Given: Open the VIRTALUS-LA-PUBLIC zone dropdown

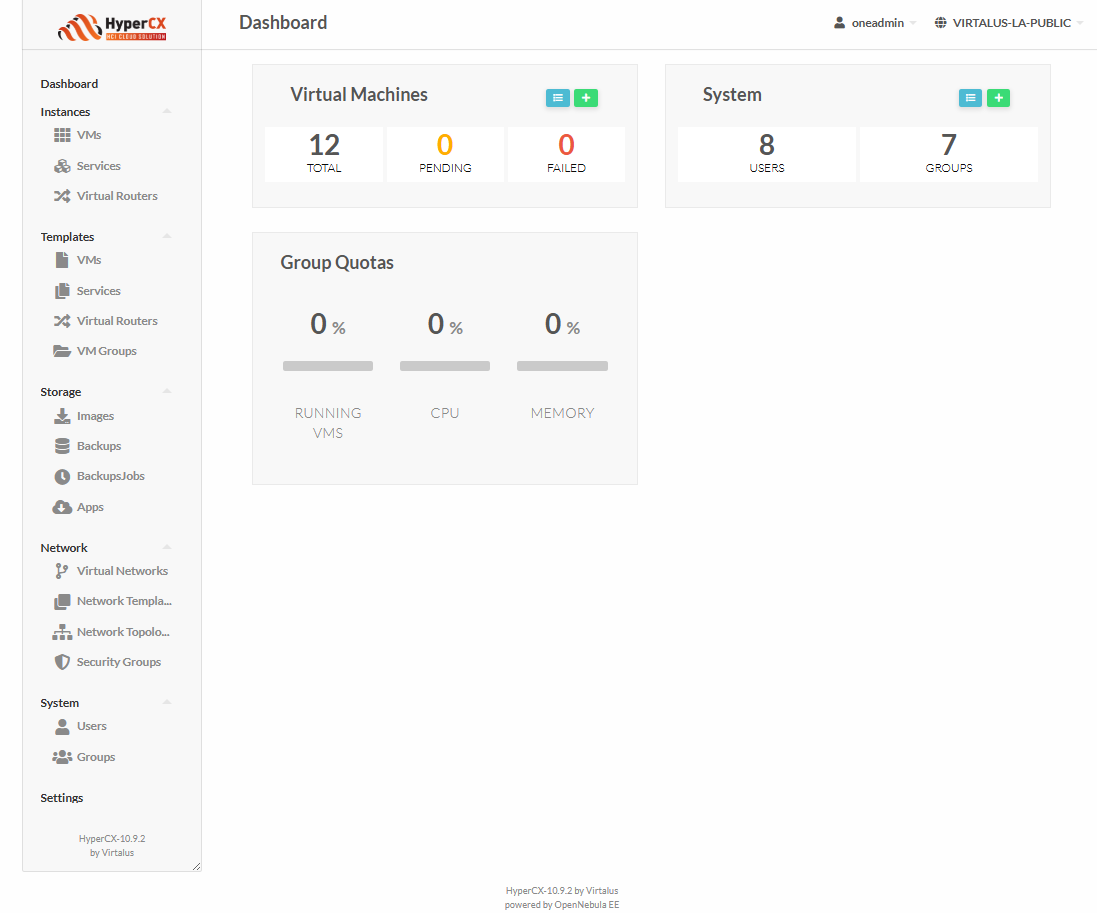Looking at the screenshot, I should pos(1009,23).
